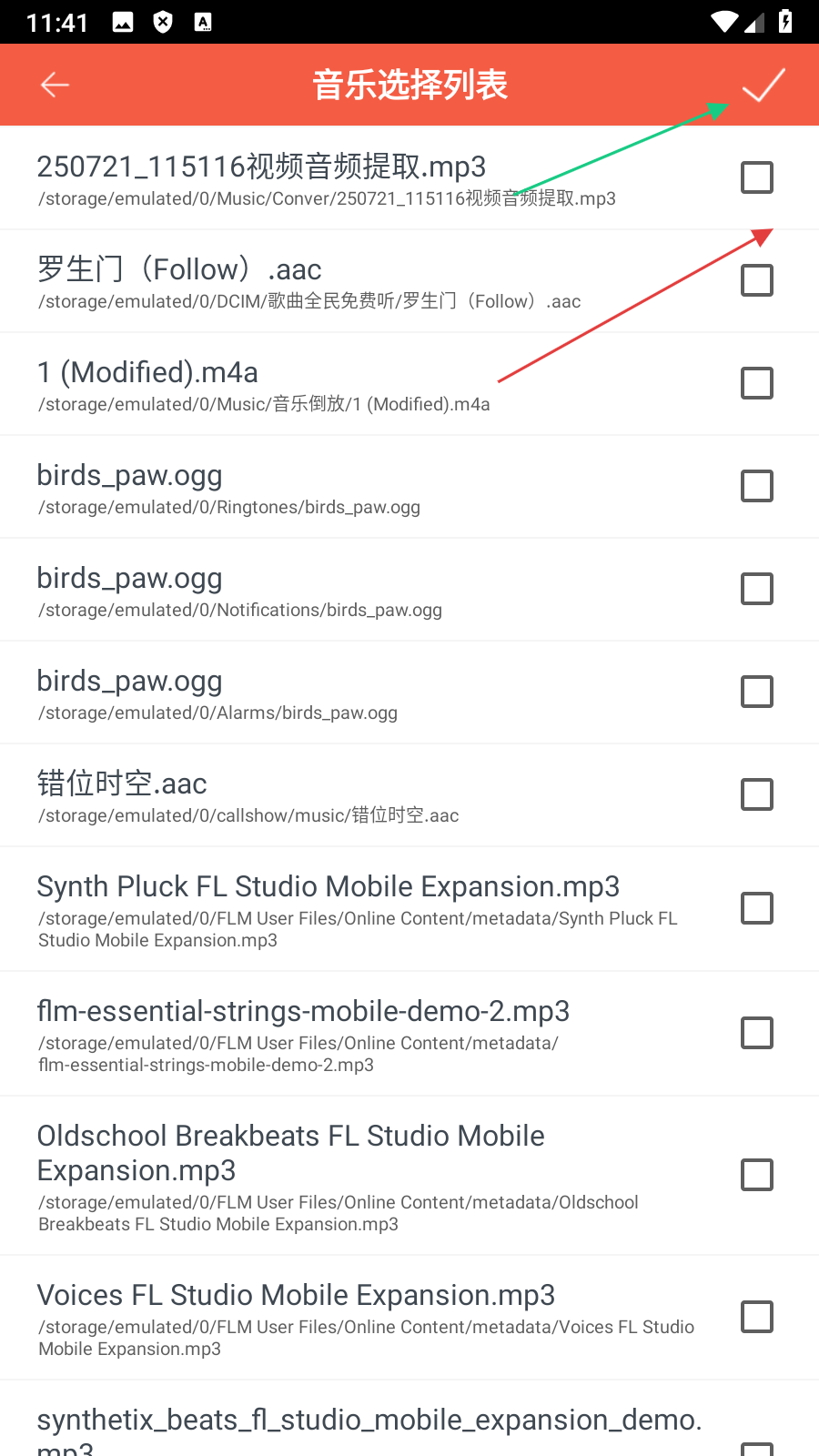Tick the 罗生门（Follow）.aac checkbox
This screenshot has height=1456, width=819.
point(756,280)
